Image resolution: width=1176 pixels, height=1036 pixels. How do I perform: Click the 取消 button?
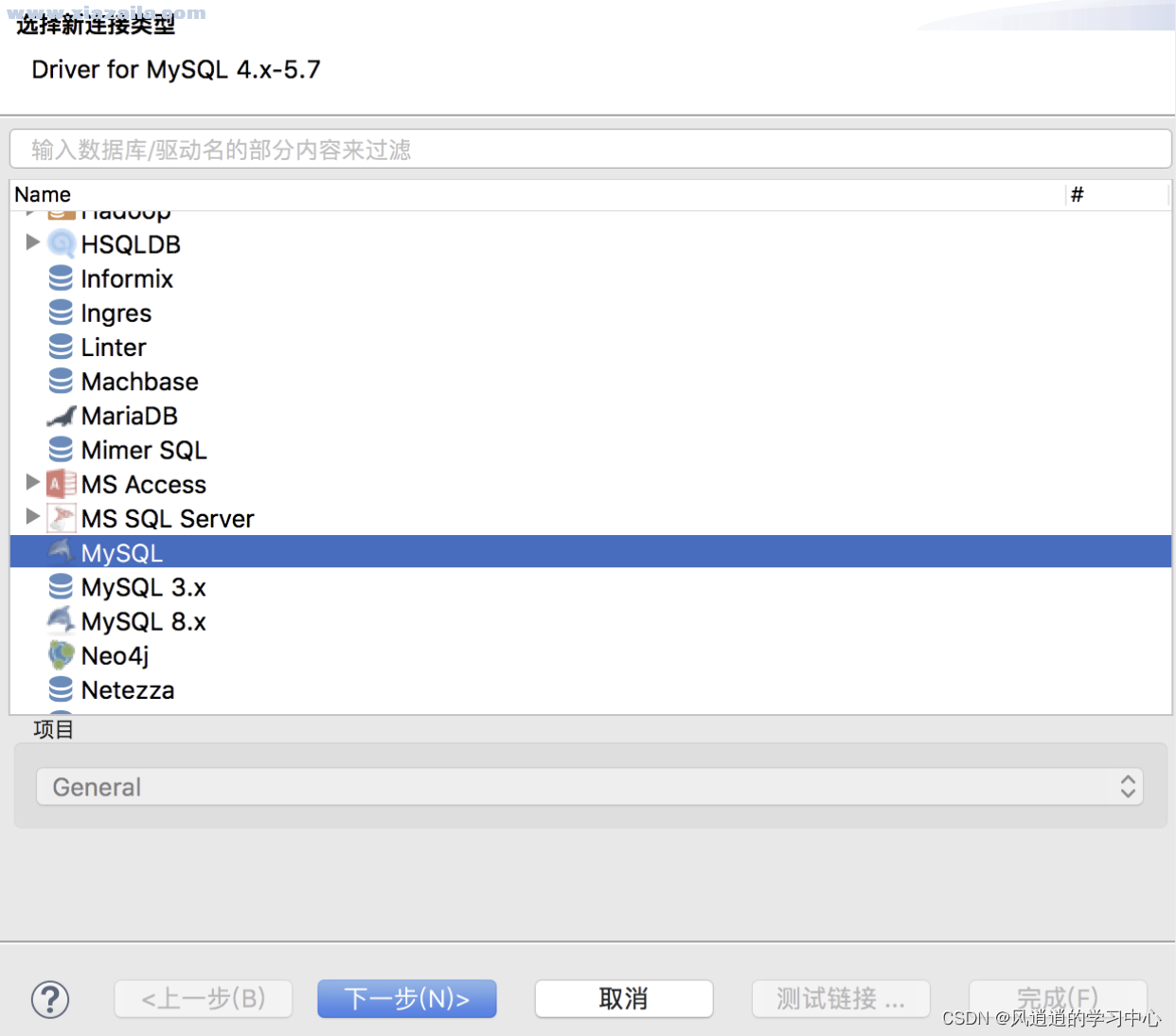pos(623,999)
